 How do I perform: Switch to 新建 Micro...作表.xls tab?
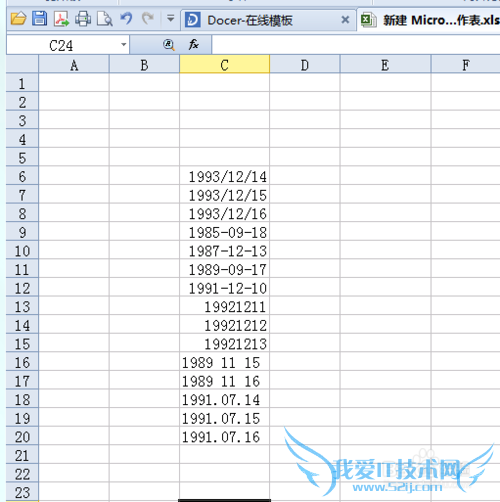(429, 20)
